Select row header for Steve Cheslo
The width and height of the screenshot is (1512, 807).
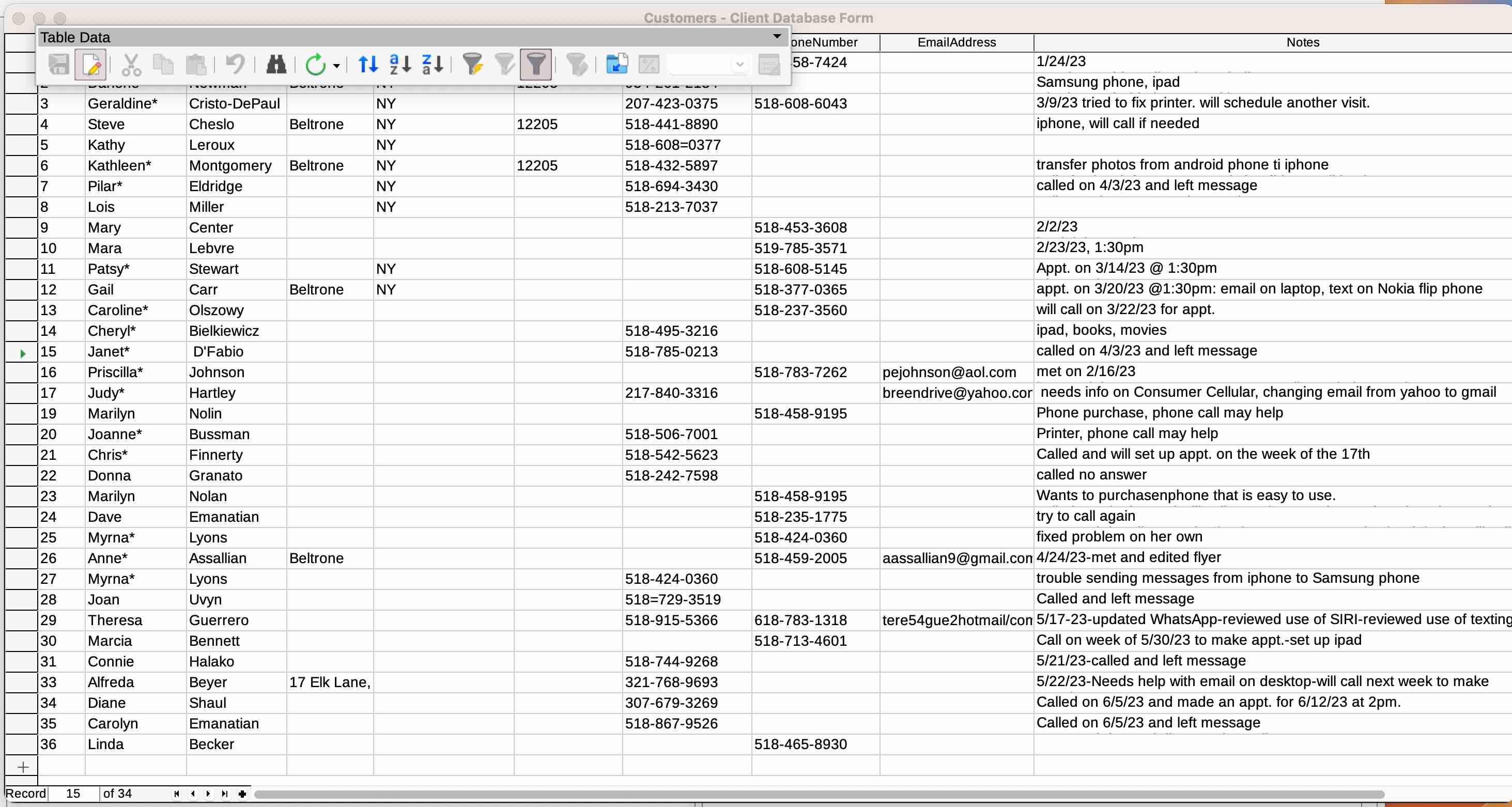click(21, 124)
